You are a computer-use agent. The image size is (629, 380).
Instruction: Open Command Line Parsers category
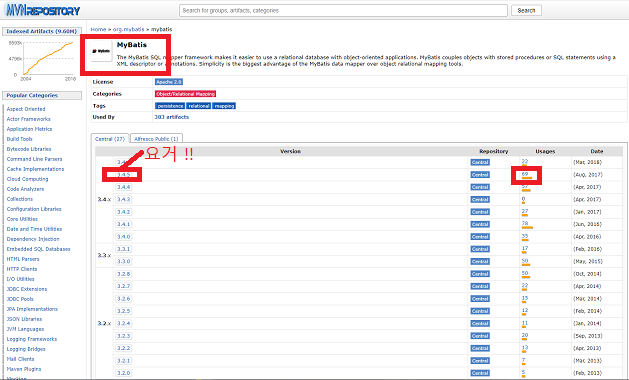(x=34, y=159)
